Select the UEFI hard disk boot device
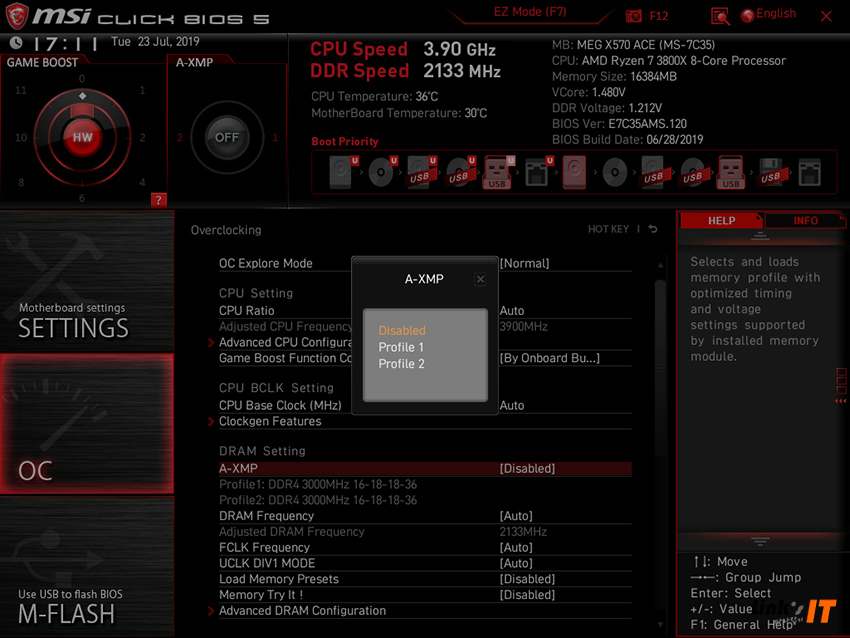 pyautogui.click(x=342, y=172)
